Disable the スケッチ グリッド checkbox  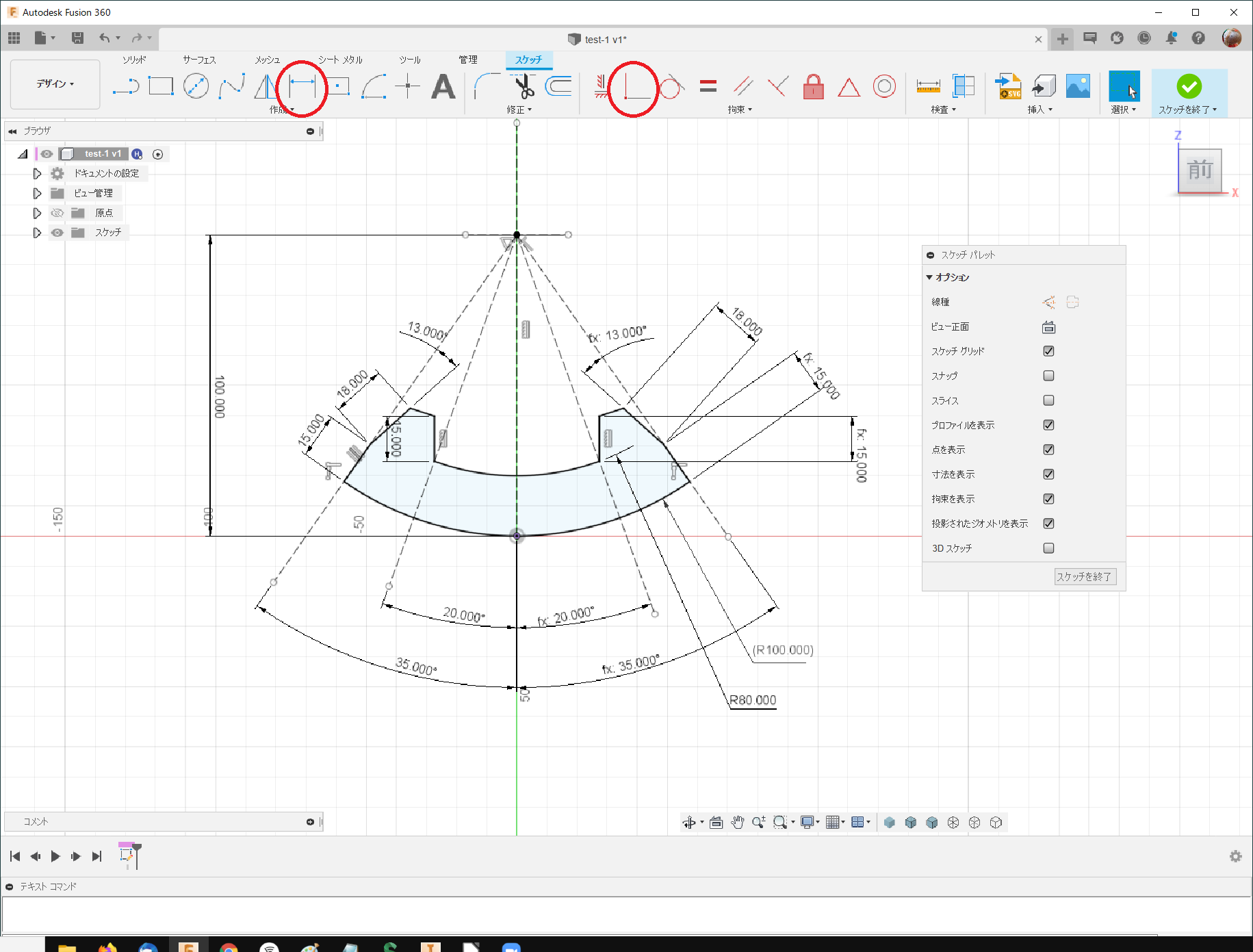pyautogui.click(x=1048, y=351)
